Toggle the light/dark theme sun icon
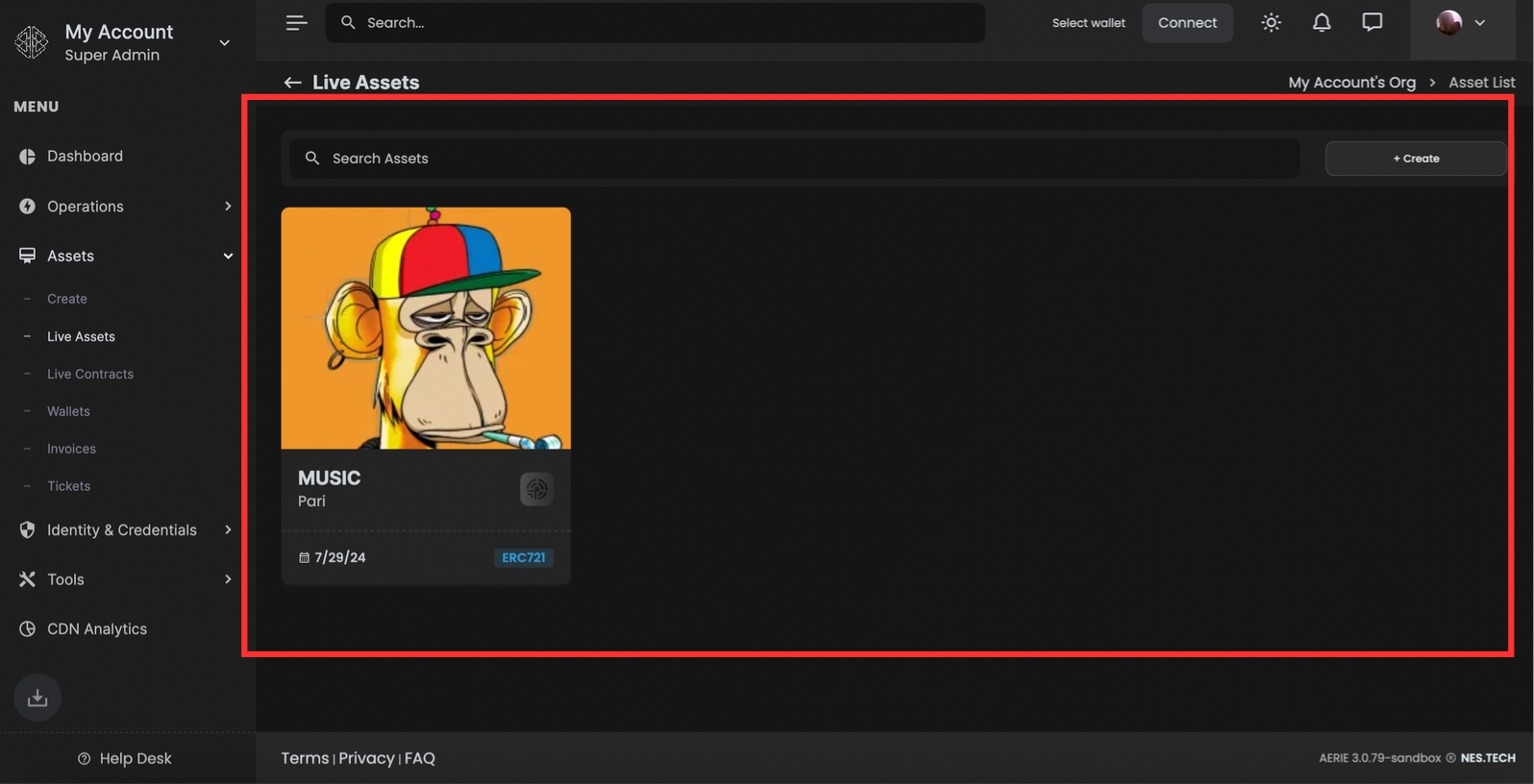This screenshot has width=1534, height=784. coord(1271,22)
